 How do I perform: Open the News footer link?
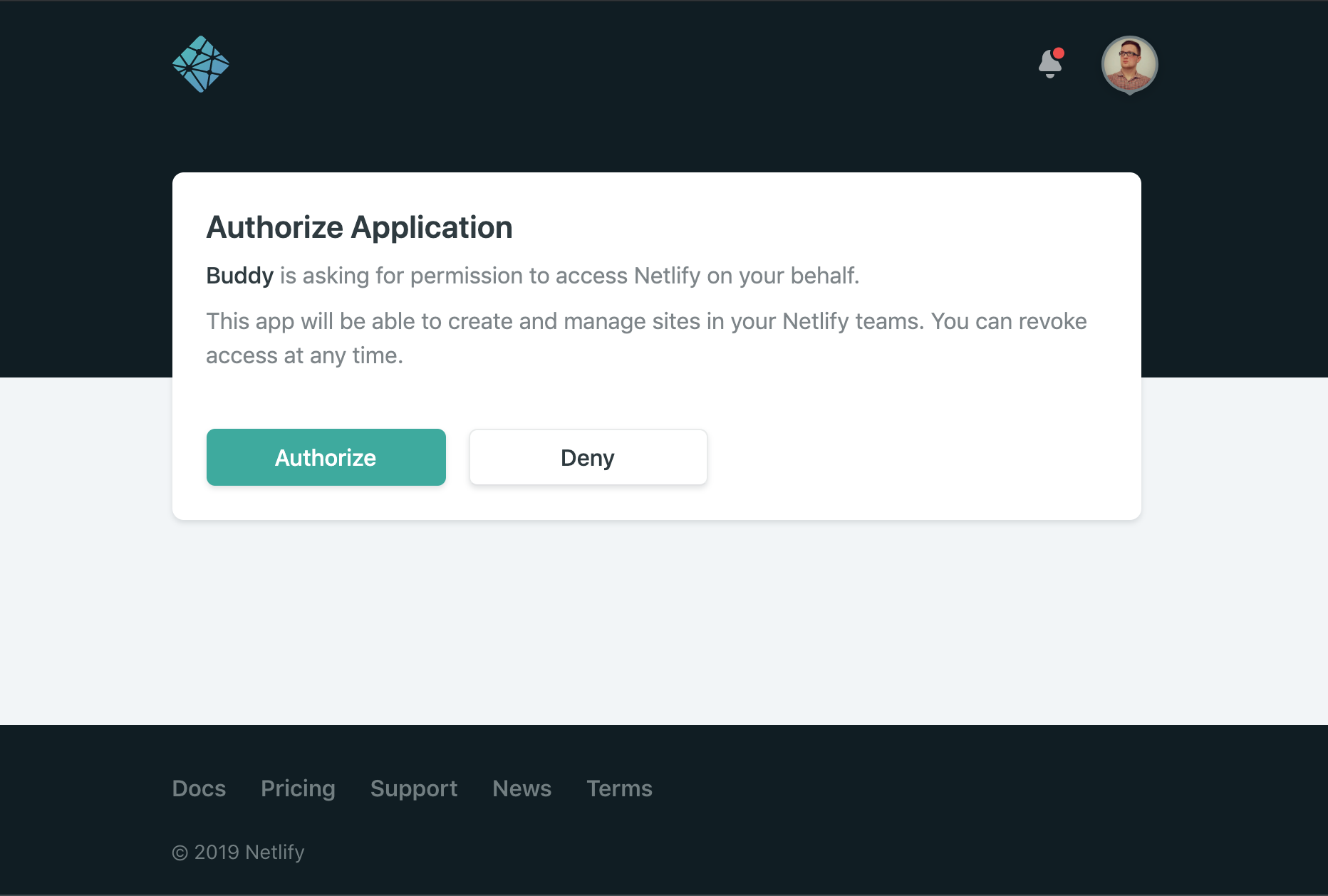522,788
